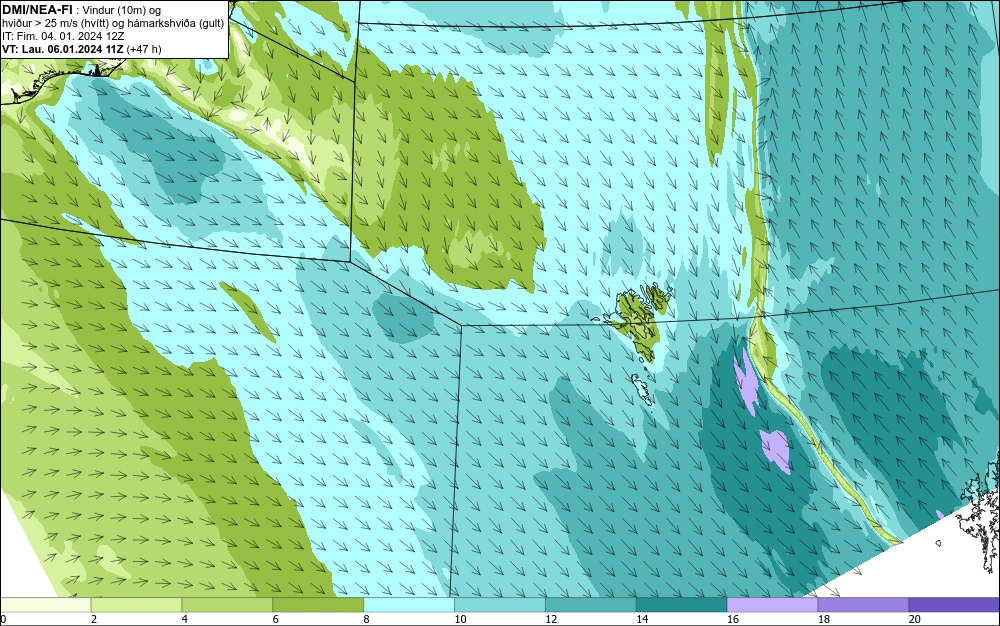Click the legend tick label "4"
The image size is (1000, 626).
pyautogui.click(x=184, y=619)
